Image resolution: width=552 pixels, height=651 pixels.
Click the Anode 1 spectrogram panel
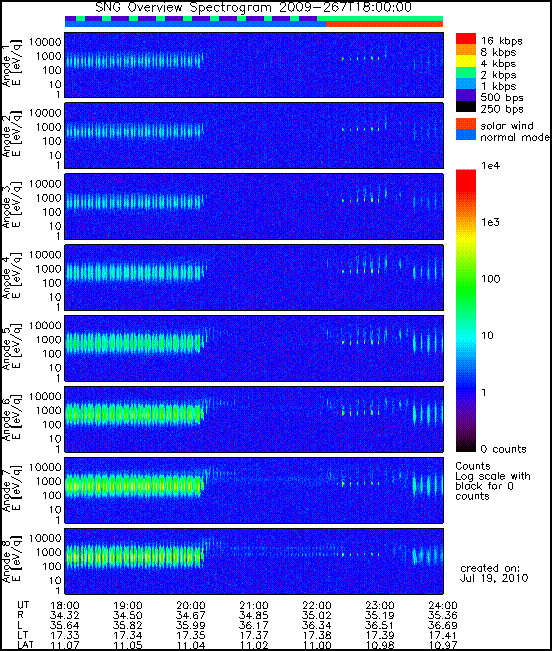click(x=254, y=65)
